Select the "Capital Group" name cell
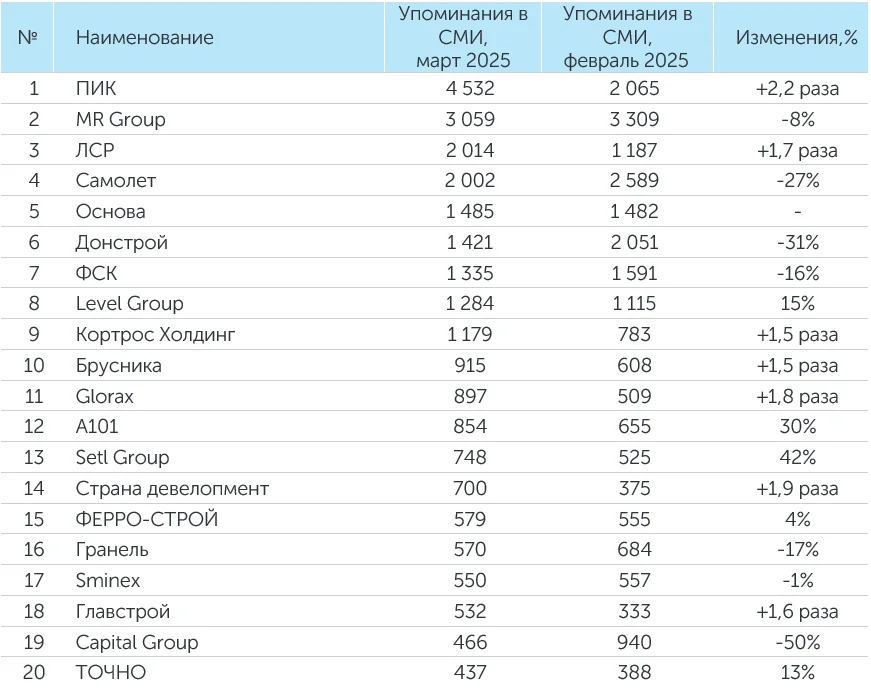 137,643
